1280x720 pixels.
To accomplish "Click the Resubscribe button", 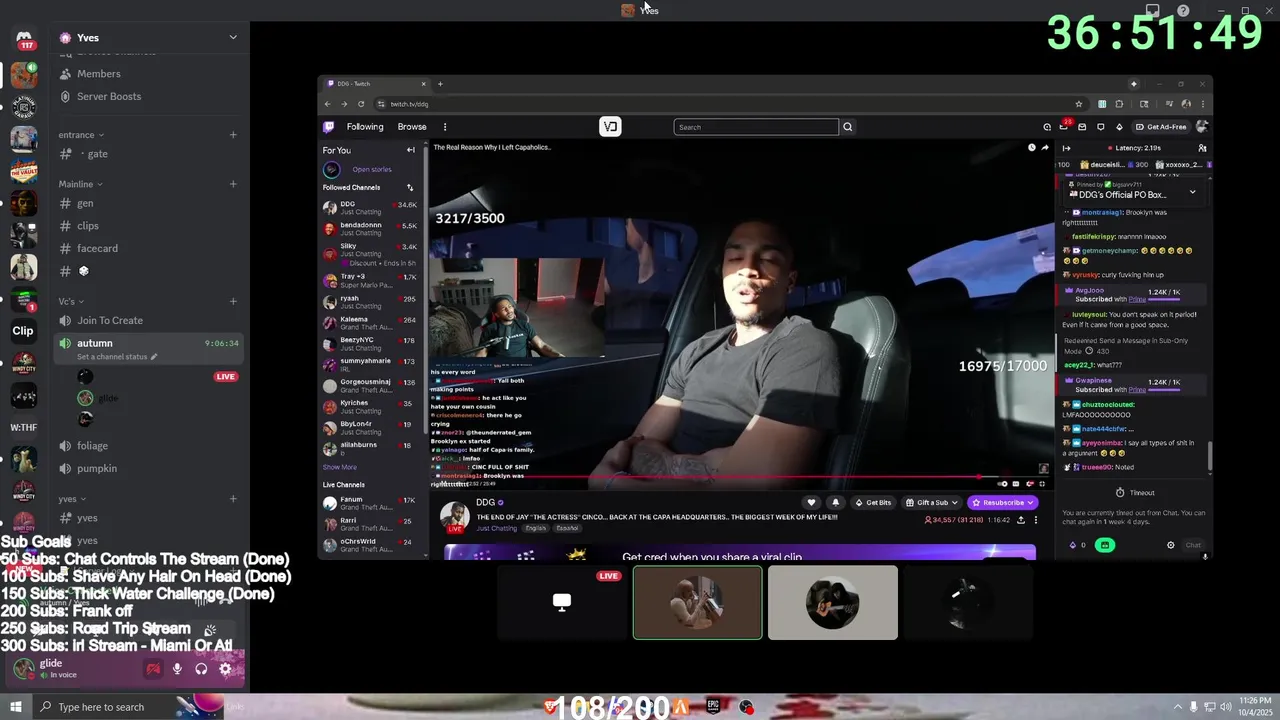I will (x=1003, y=502).
